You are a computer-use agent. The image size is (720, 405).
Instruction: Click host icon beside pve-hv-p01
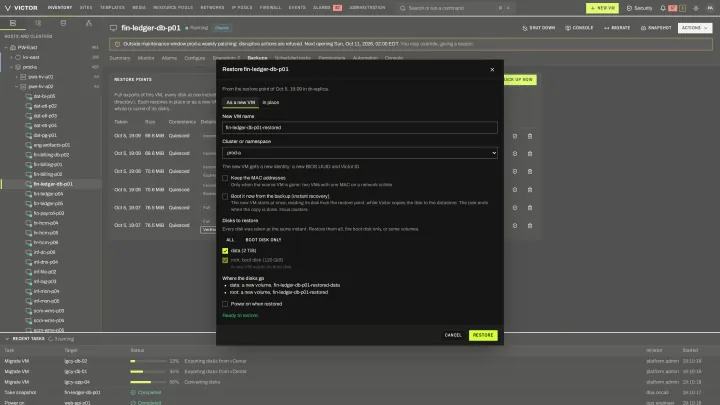23,77
